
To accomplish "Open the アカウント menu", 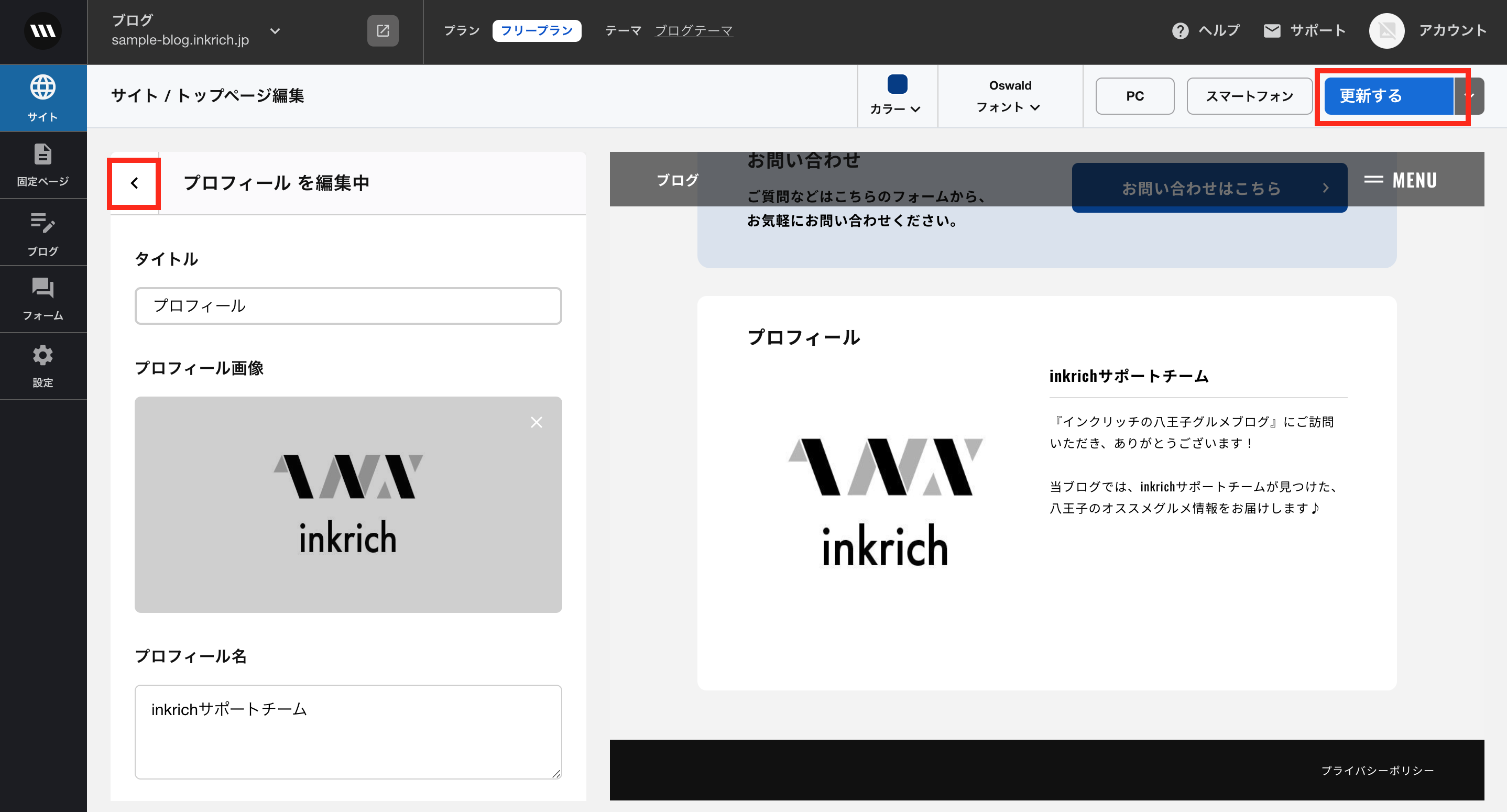I will coord(1452,30).
